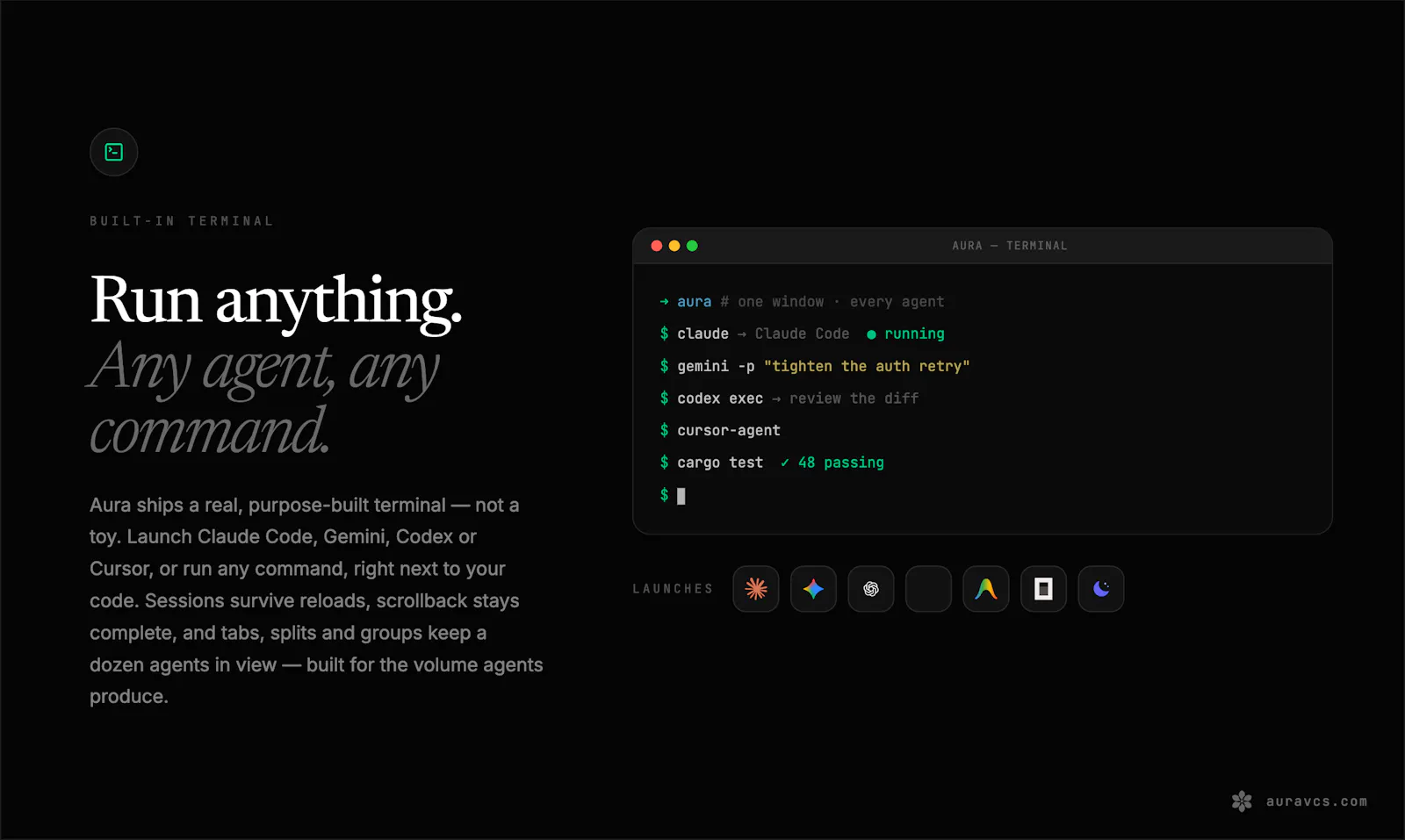Screen dimensions: 1405x840
Task: Click the 'Any agent, any command.' italic subheading
Action: 264,398
